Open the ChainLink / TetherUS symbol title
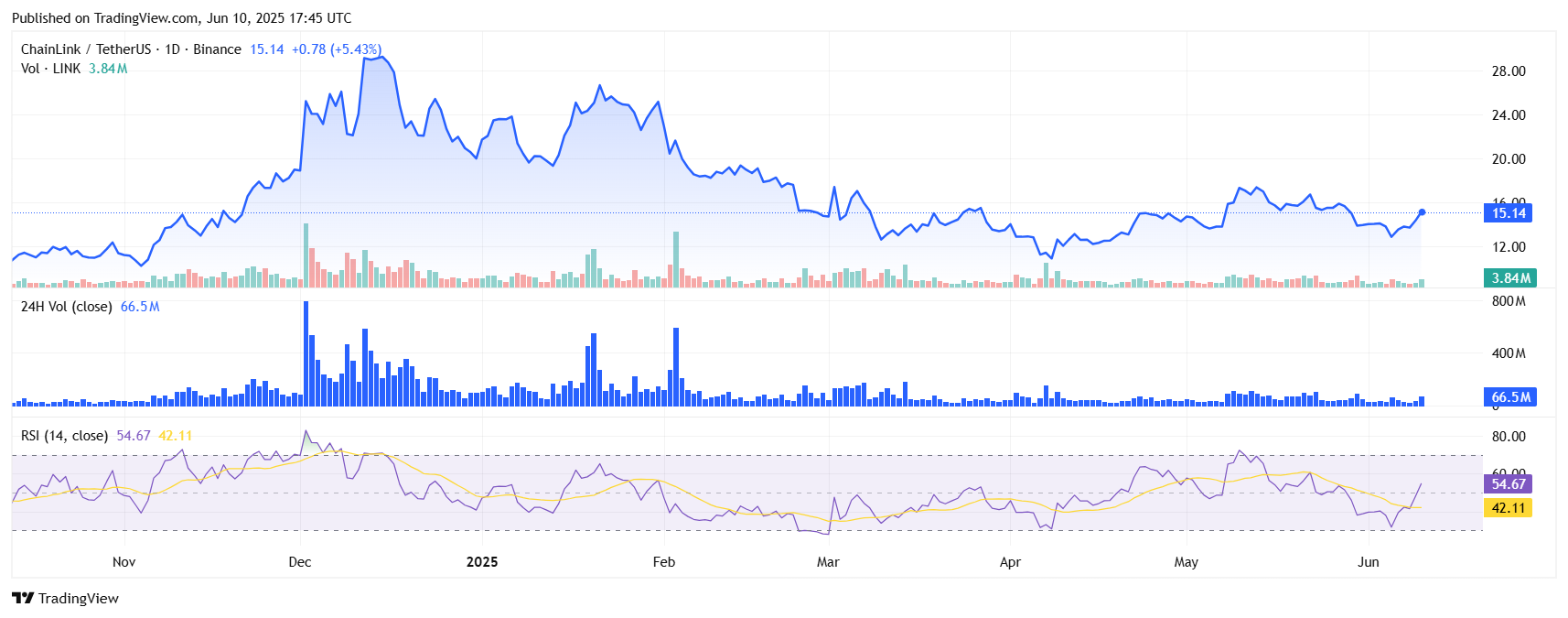Viewport: 1568px width, 618px height. click(131, 49)
